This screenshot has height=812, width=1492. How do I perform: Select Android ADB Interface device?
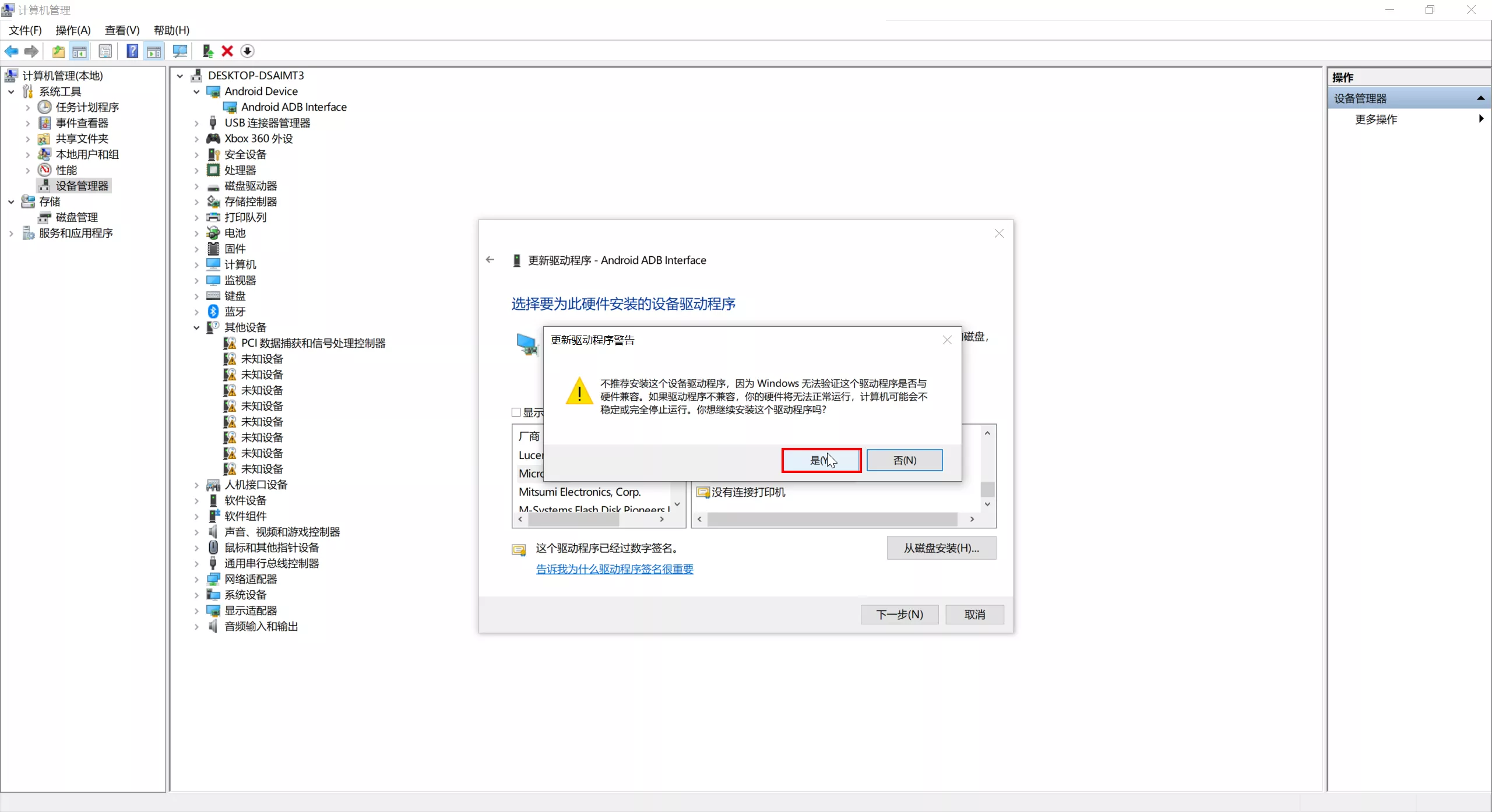(293, 107)
